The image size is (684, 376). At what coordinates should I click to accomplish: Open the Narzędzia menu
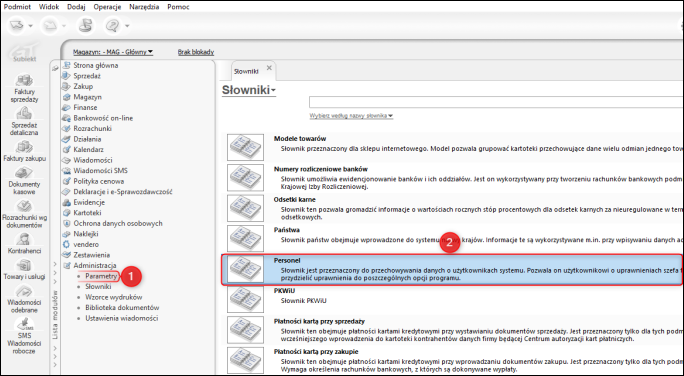[x=144, y=7]
